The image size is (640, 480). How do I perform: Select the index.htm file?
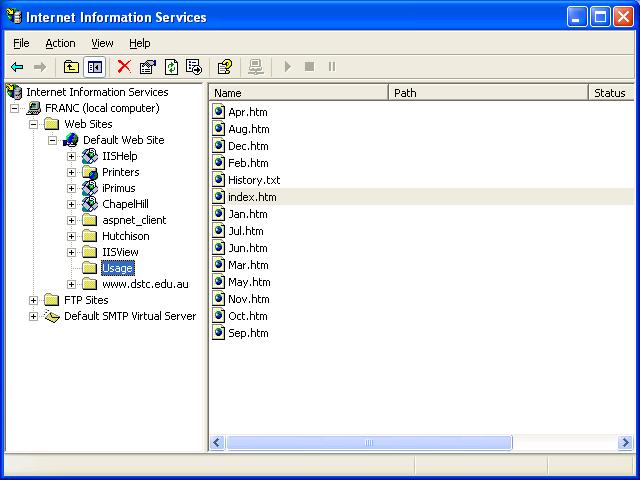[x=251, y=197]
